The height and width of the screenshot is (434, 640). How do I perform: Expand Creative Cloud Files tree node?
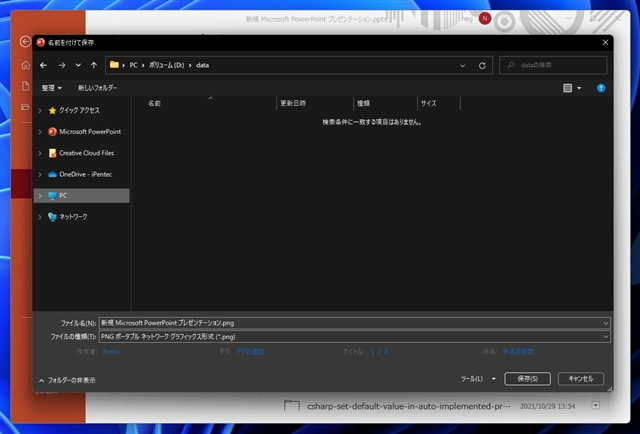click(40, 153)
